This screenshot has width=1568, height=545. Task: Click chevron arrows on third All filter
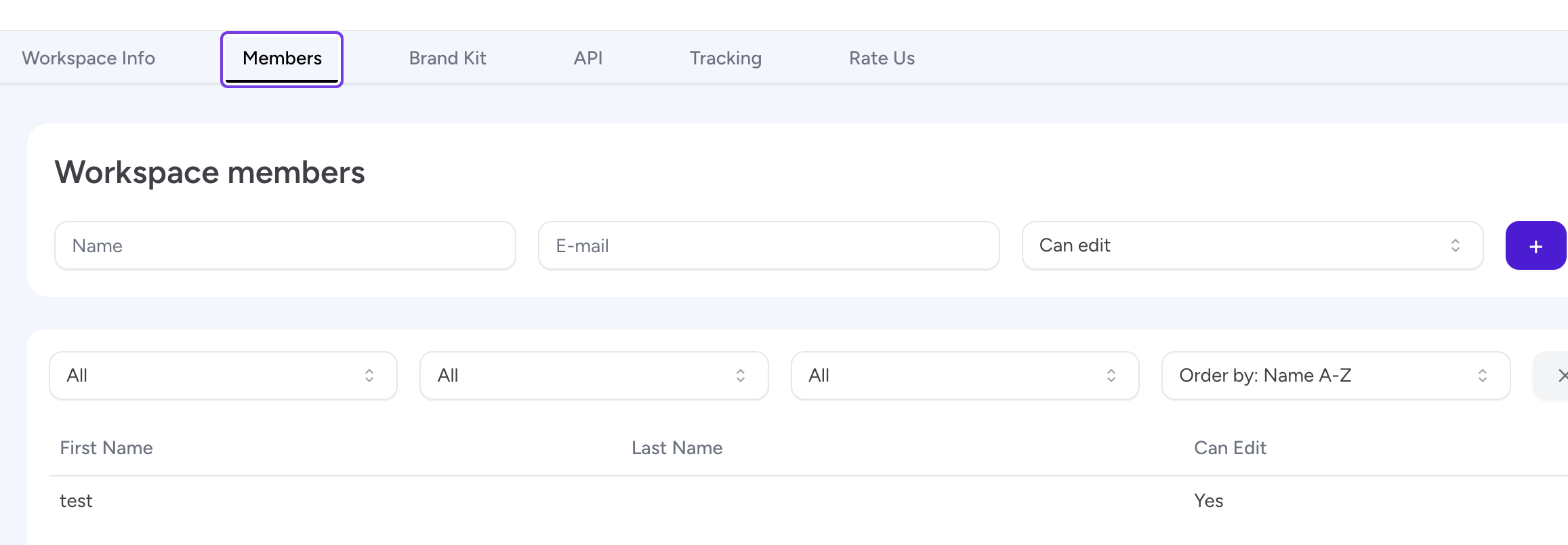(1111, 376)
